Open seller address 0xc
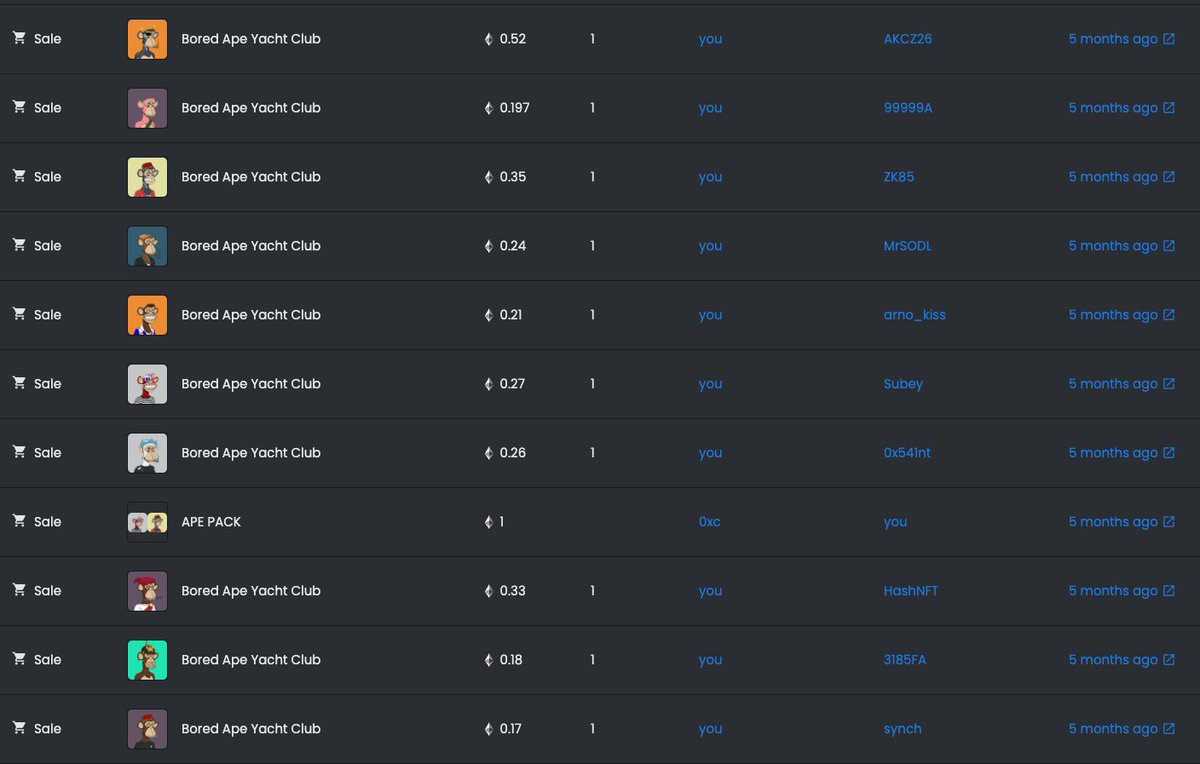1200x764 pixels. pyautogui.click(x=709, y=522)
